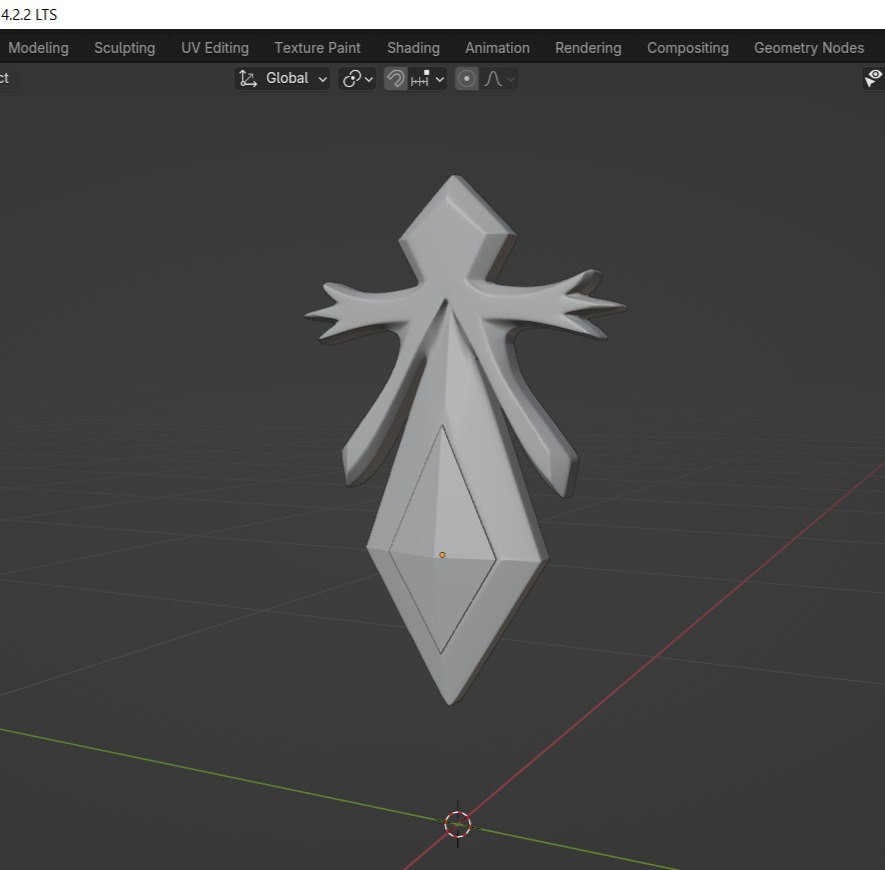Switch to the Modeling workspace tab
The image size is (885, 870).
(x=38, y=48)
